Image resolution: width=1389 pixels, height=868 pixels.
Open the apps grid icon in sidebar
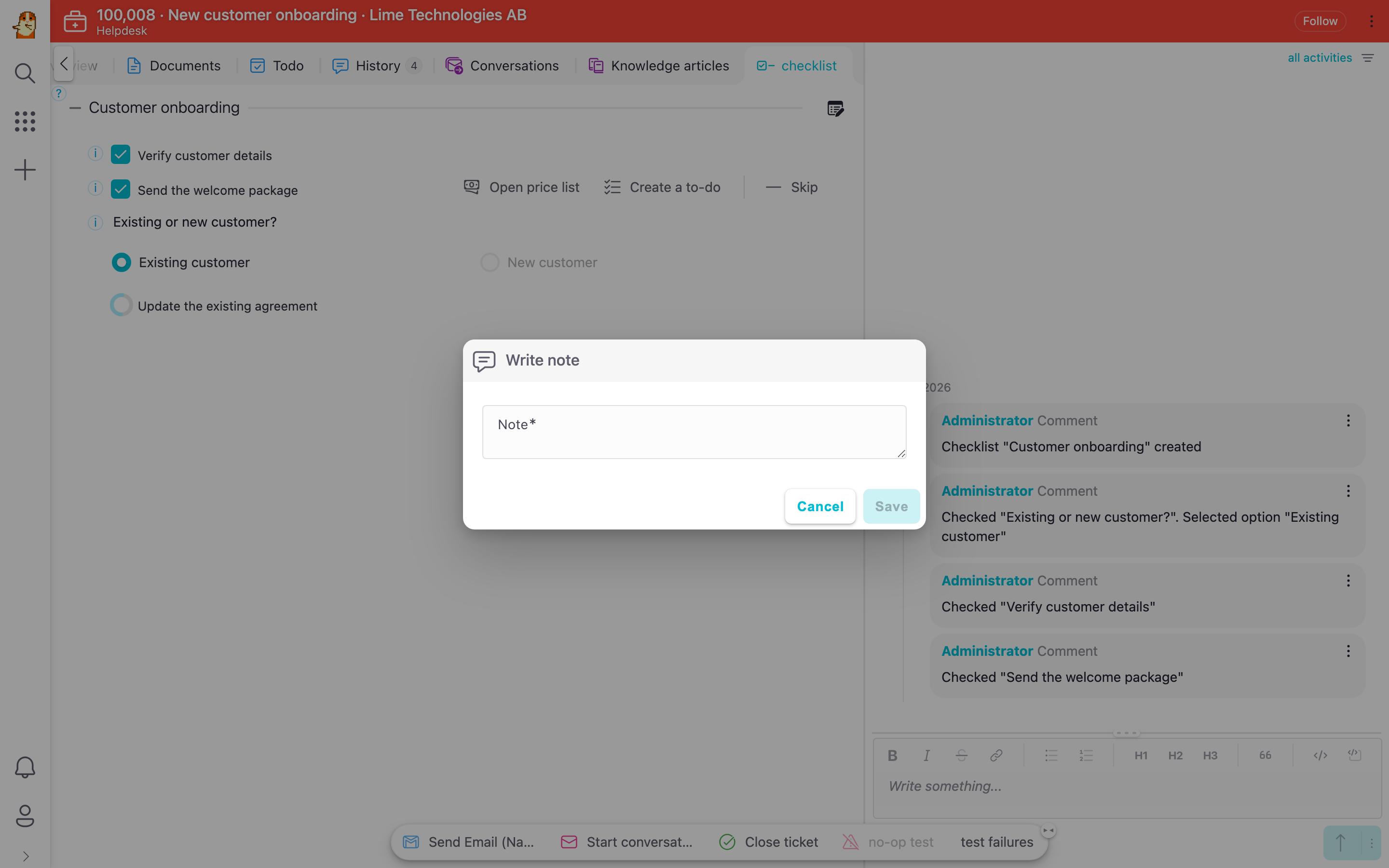click(x=25, y=121)
